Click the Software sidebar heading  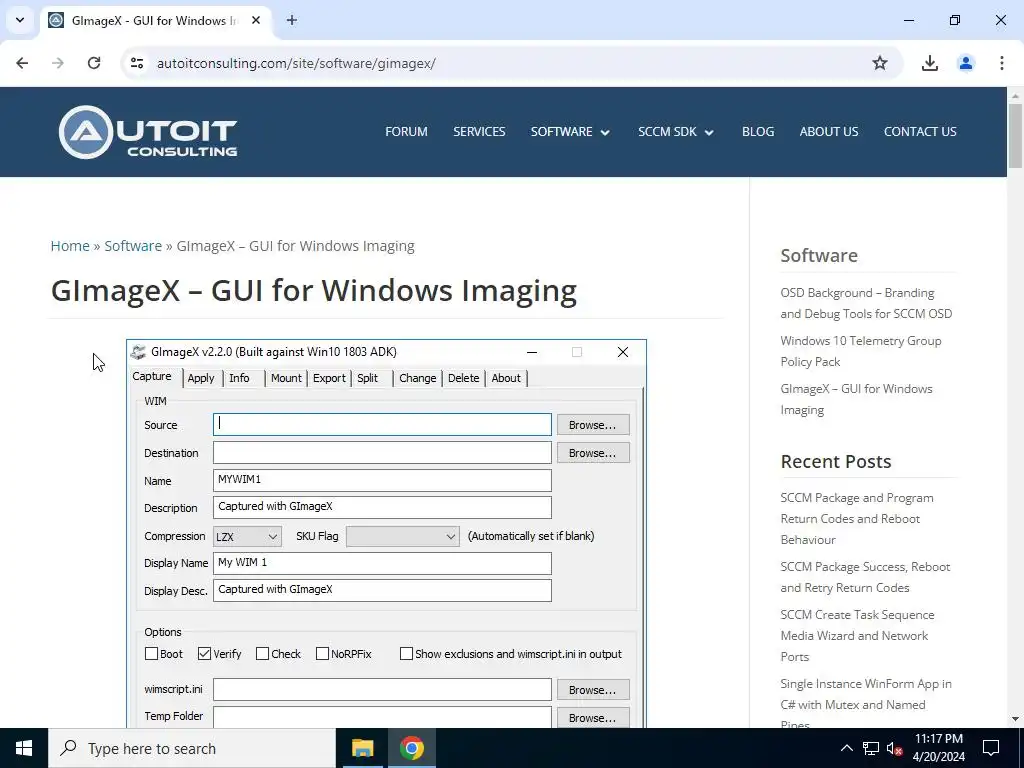(x=819, y=255)
